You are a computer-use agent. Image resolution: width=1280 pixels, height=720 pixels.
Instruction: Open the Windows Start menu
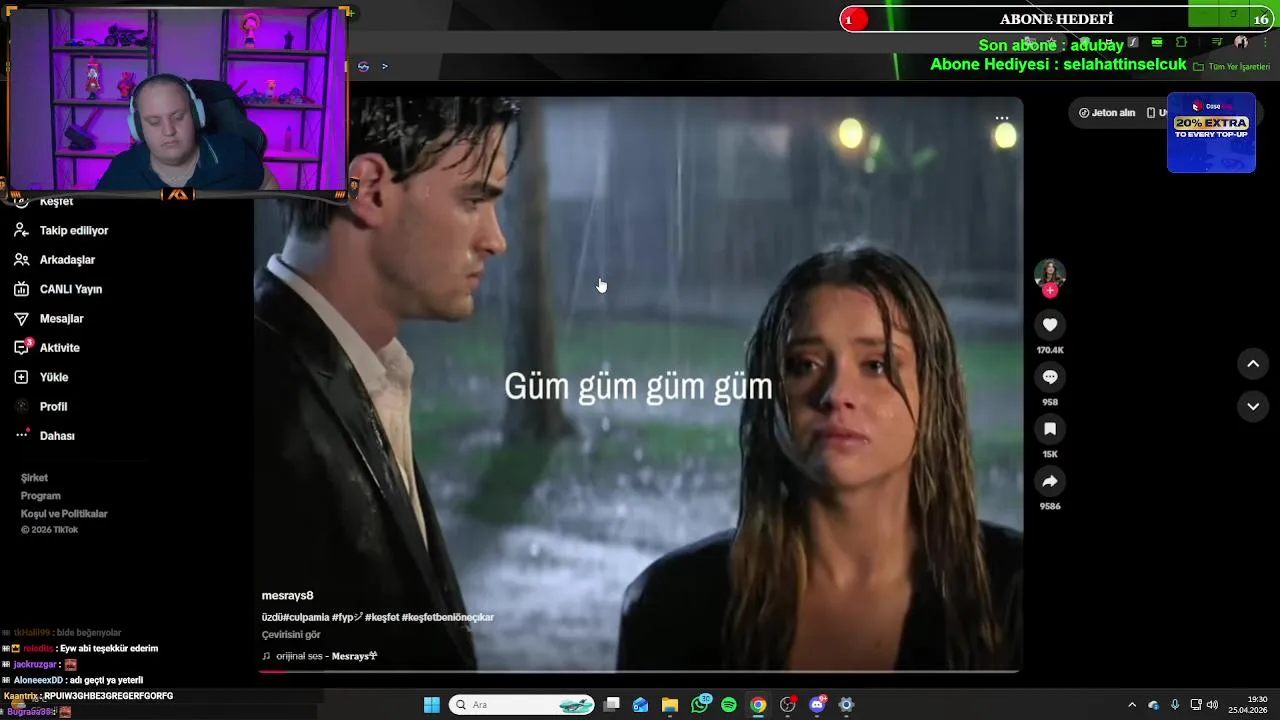(432, 705)
